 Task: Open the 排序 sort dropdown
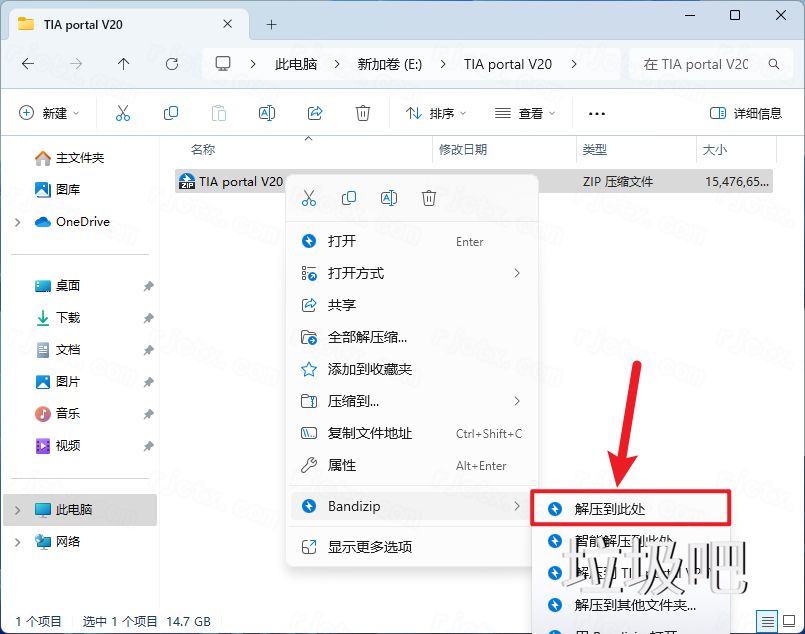click(434, 113)
